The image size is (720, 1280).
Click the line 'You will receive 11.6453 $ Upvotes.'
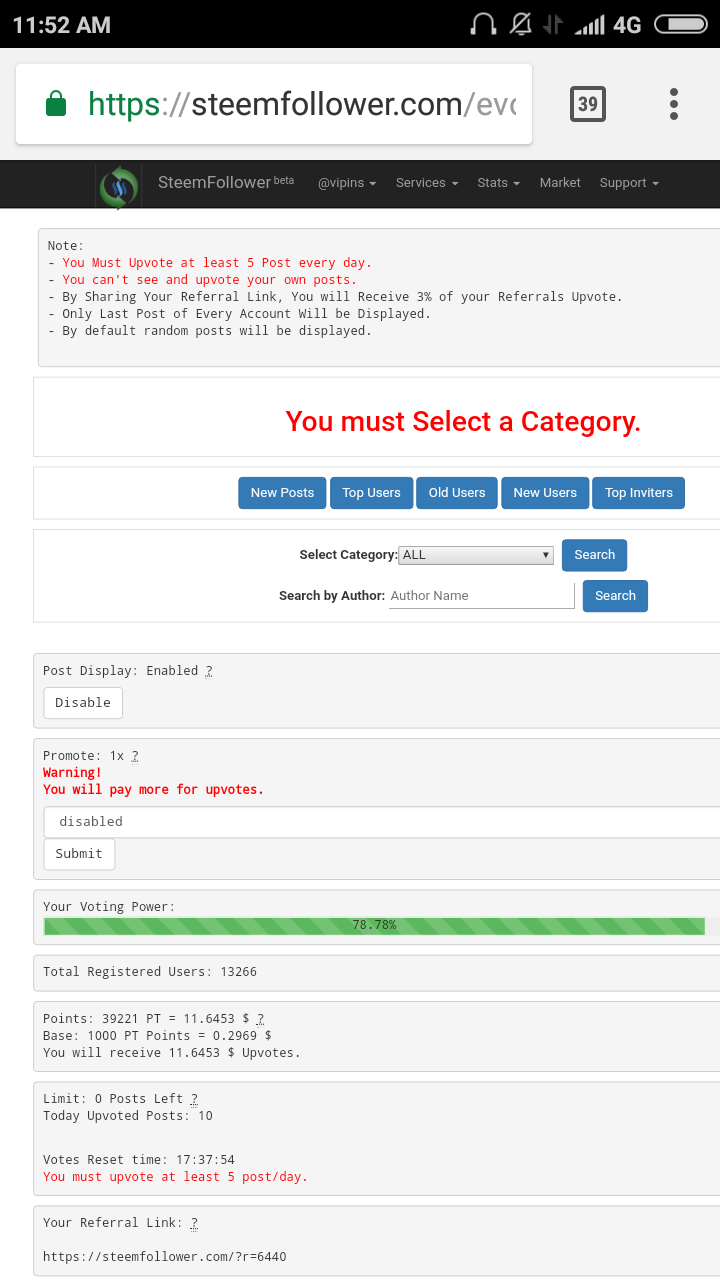pyautogui.click(x=172, y=1053)
